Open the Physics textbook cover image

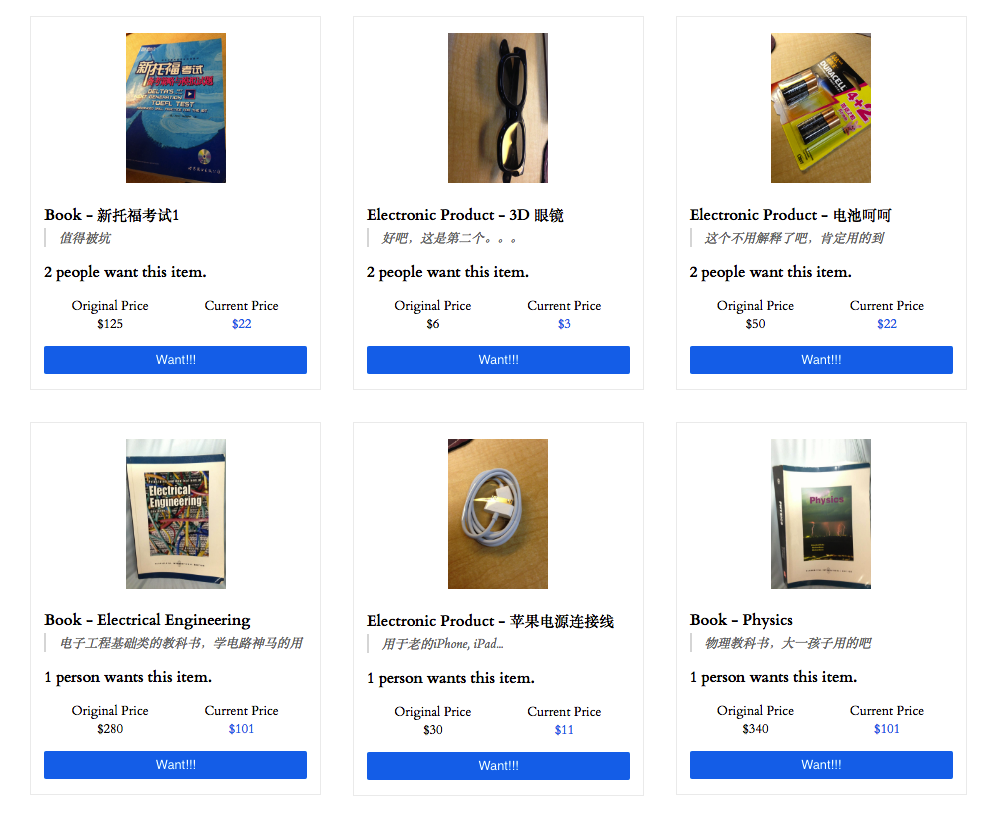pyautogui.click(x=821, y=513)
